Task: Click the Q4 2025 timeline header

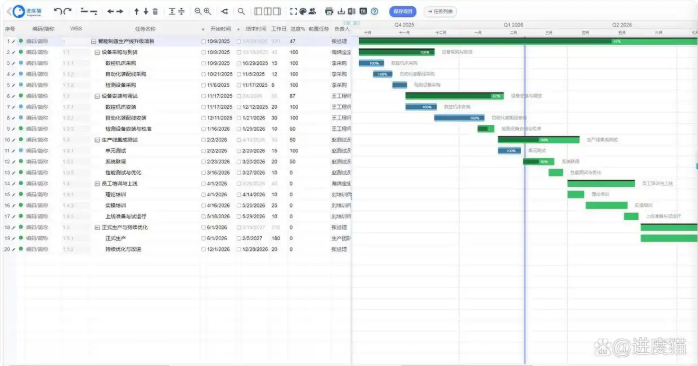Action: coord(404,25)
